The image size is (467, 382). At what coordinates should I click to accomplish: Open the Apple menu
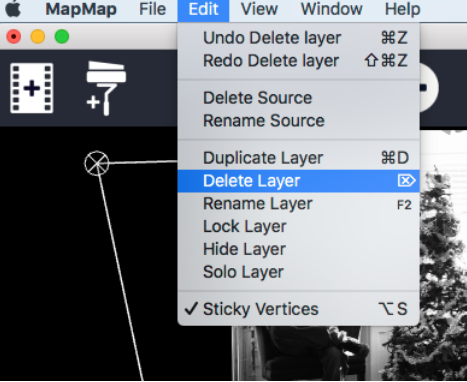[13, 9]
